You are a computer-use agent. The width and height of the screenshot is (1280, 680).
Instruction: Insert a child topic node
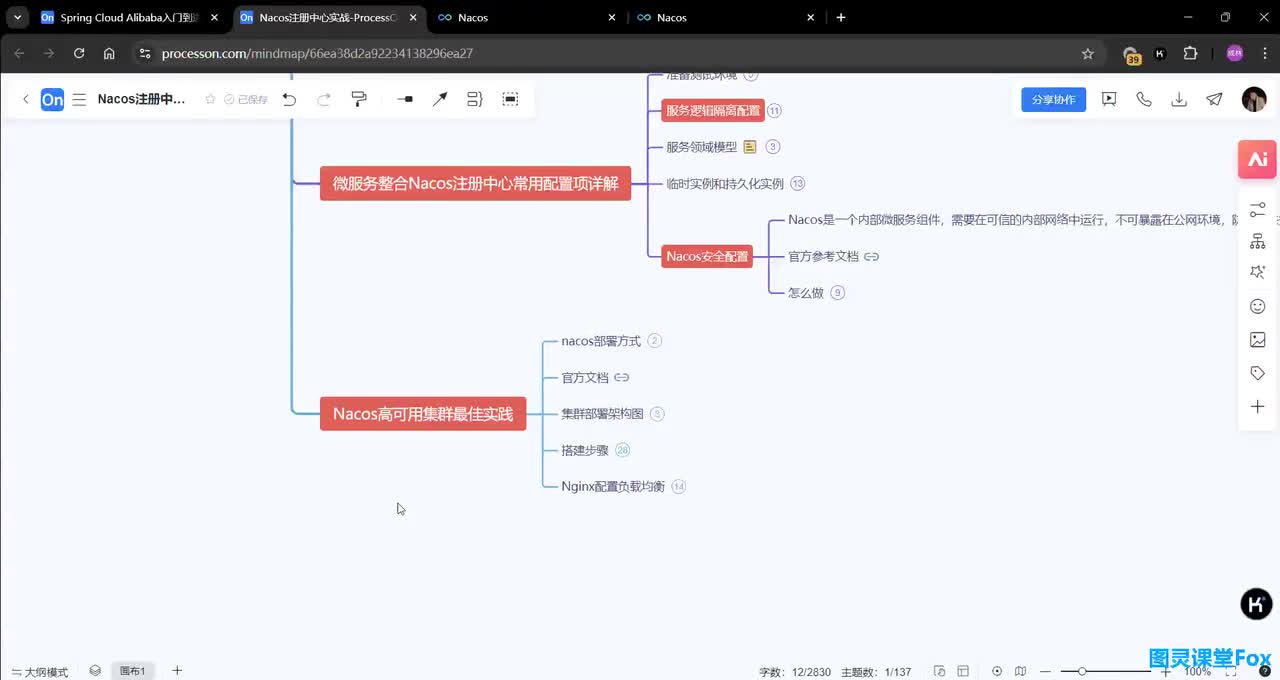(x=405, y=99)
